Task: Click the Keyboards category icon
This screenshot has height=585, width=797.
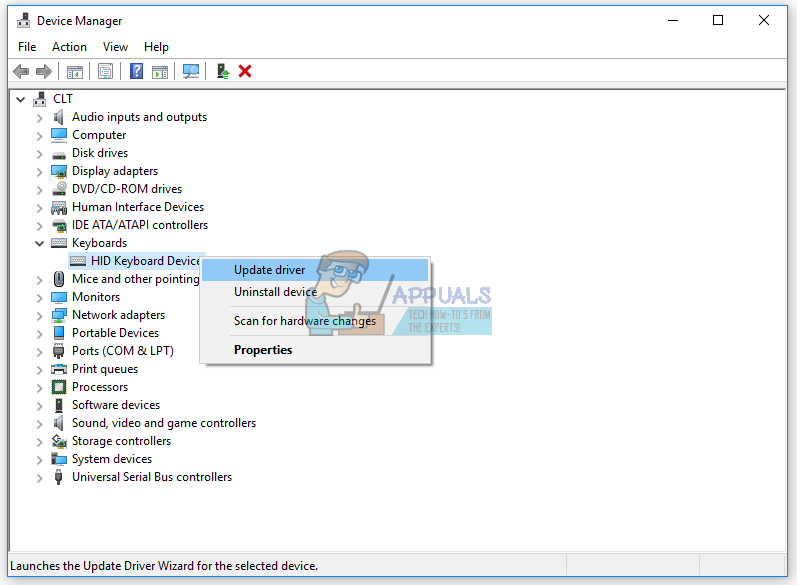Action: click(x=59, y=243)
